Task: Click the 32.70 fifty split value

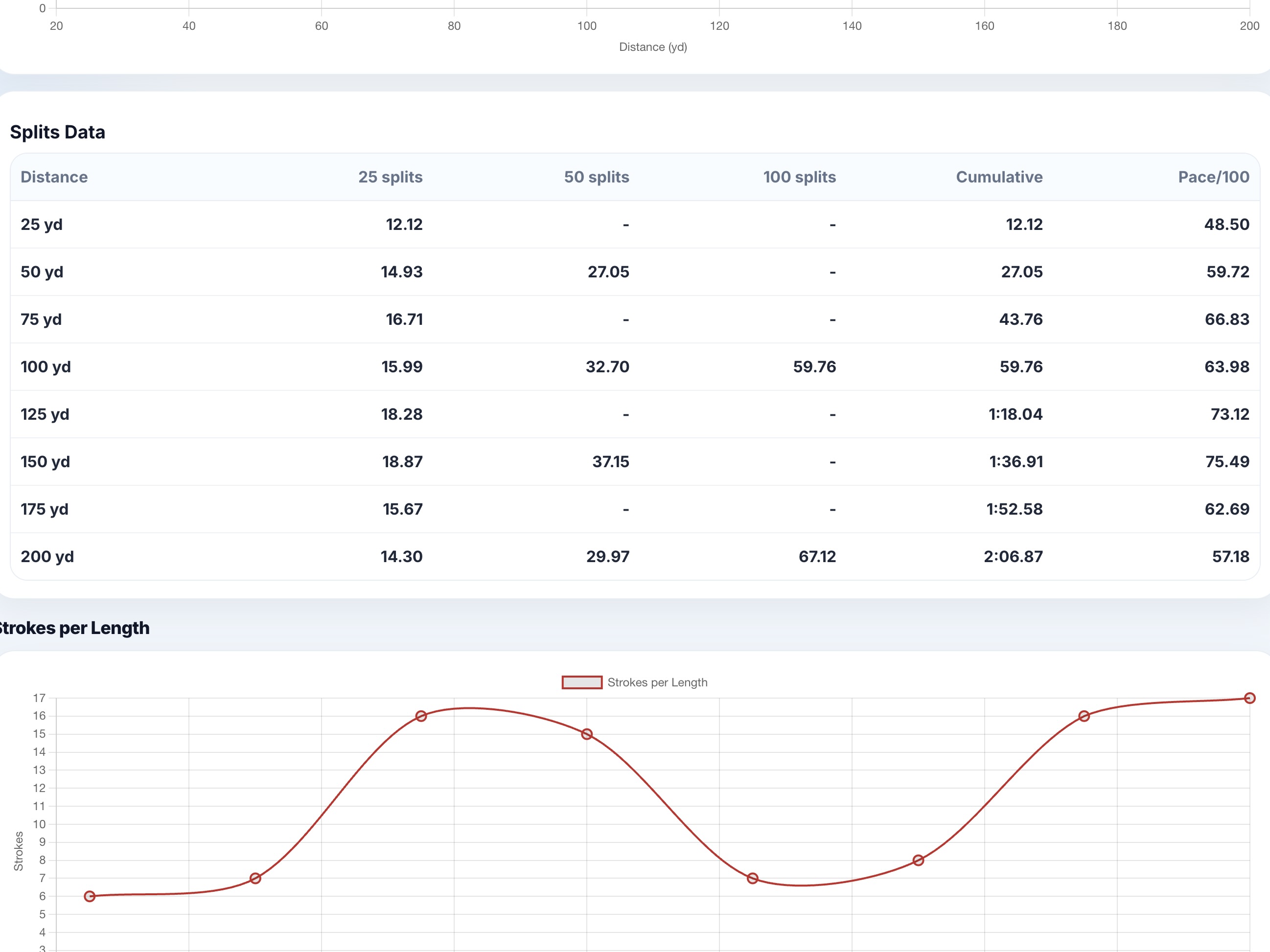Action: tap(607, 367)
